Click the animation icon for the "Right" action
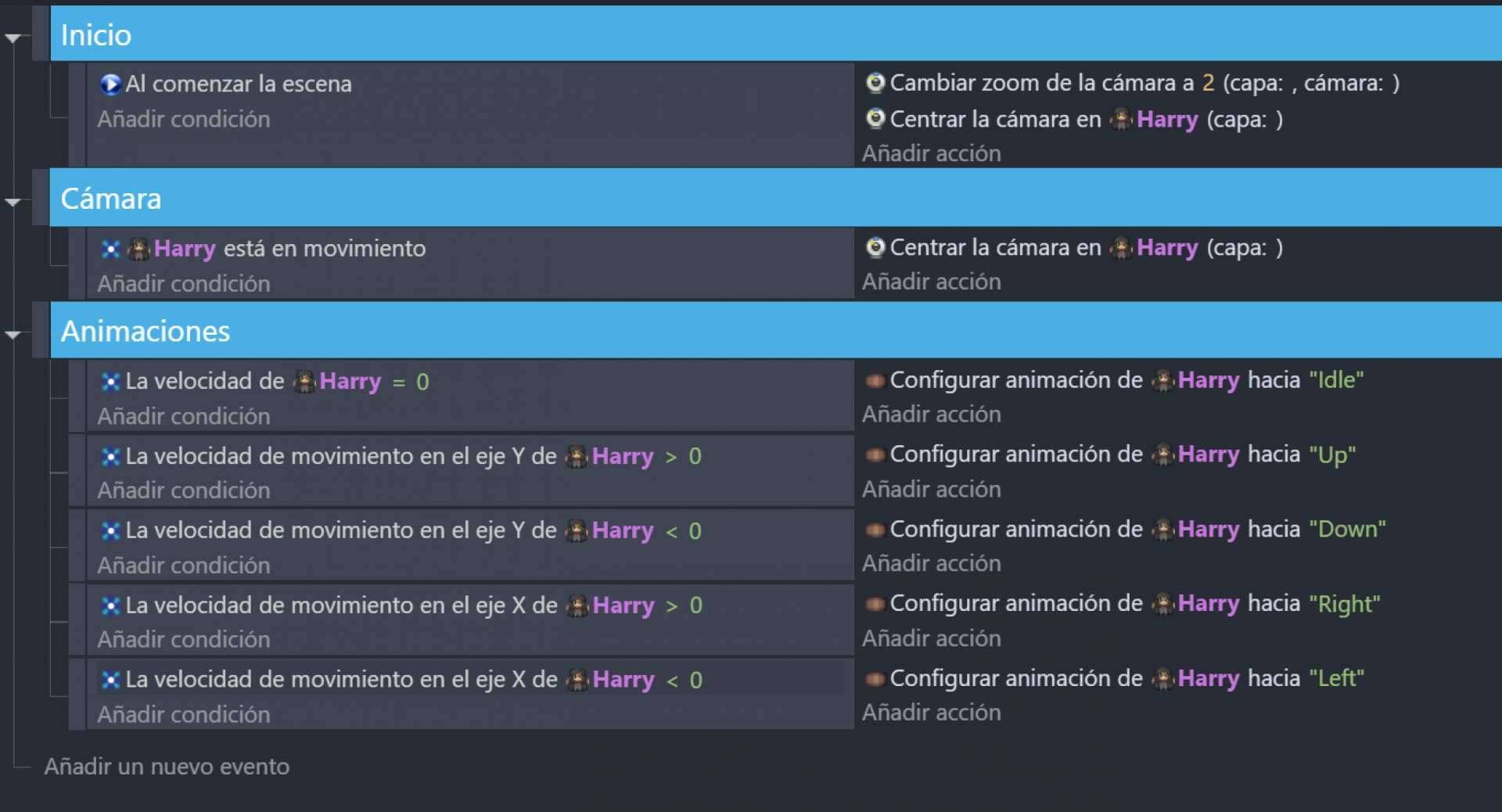Image resolution: width=1502 pixels, height=812 pixels. point(875,604)
